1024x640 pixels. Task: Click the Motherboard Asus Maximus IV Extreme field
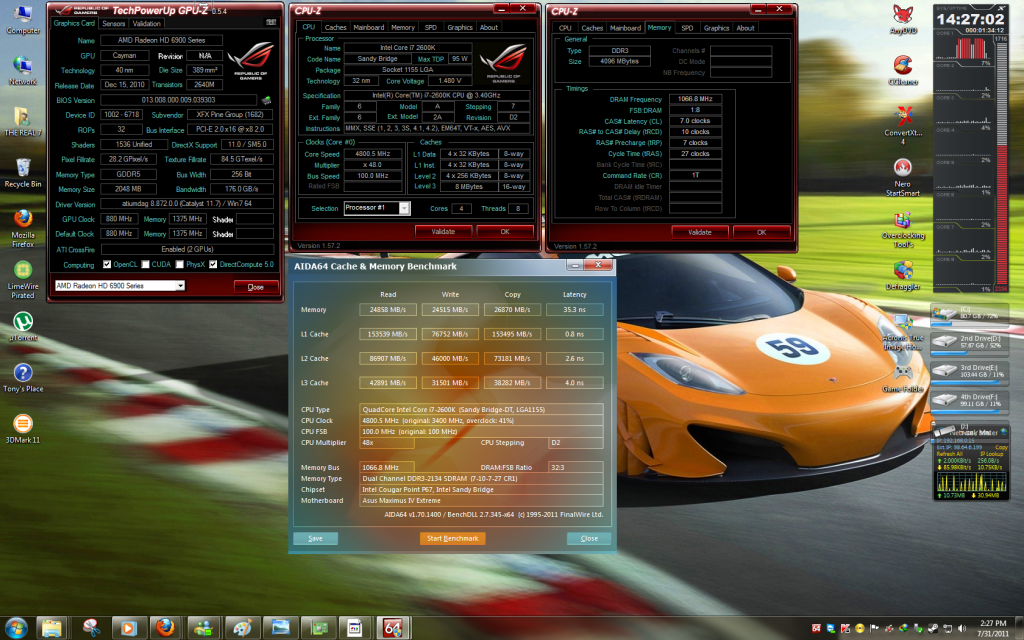click(x=481, y=501)
